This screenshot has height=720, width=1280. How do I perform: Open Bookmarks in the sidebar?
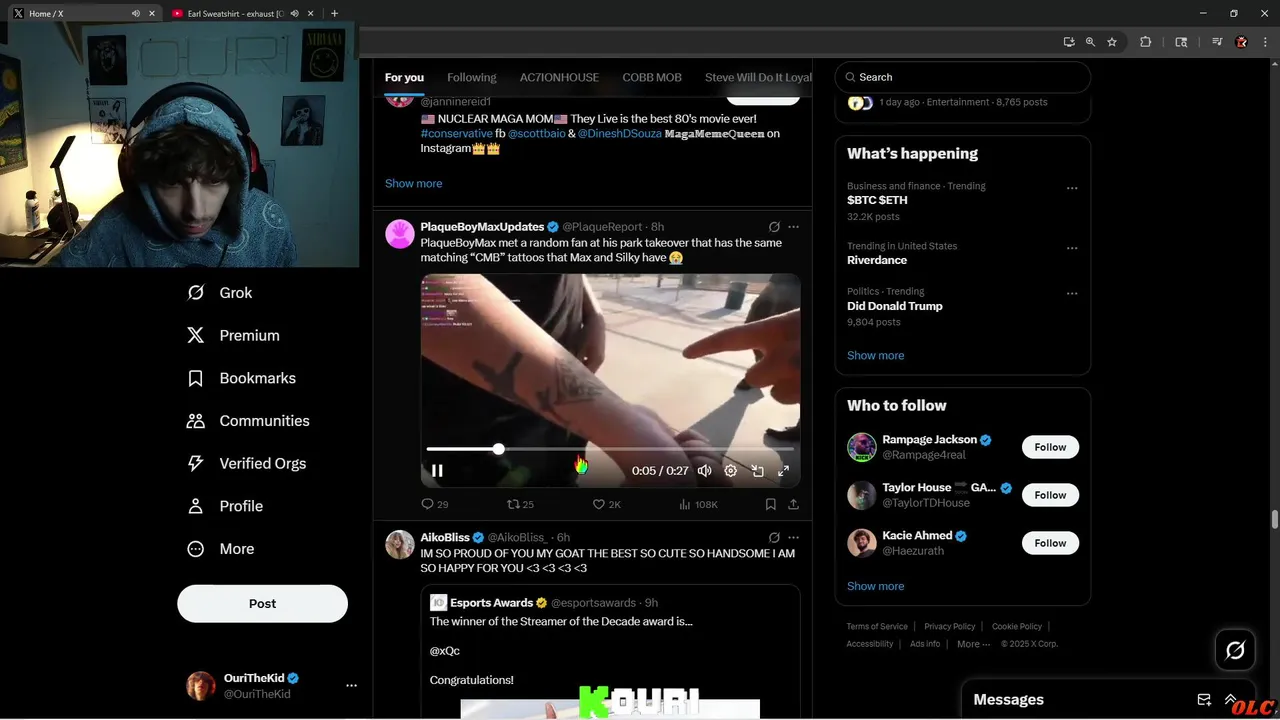tap(242, 378)
